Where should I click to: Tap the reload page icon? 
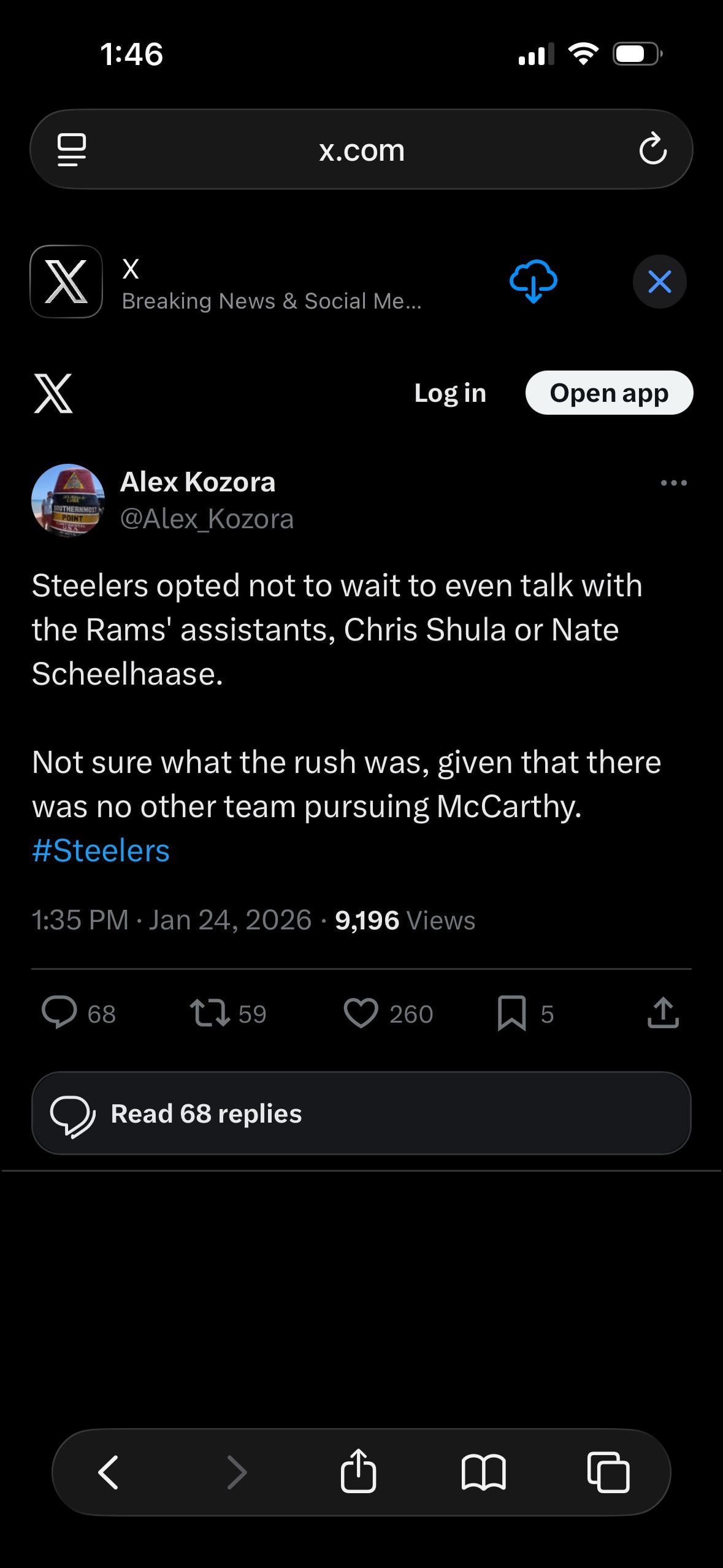pos(652,149)
